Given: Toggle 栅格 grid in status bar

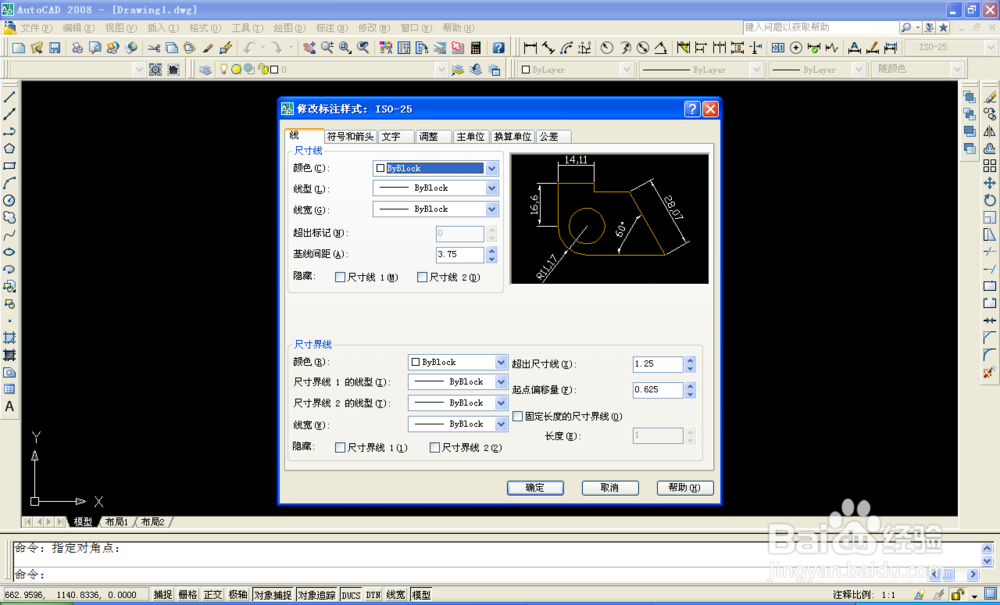Looking at the screenshot, I should click(188, 595).
